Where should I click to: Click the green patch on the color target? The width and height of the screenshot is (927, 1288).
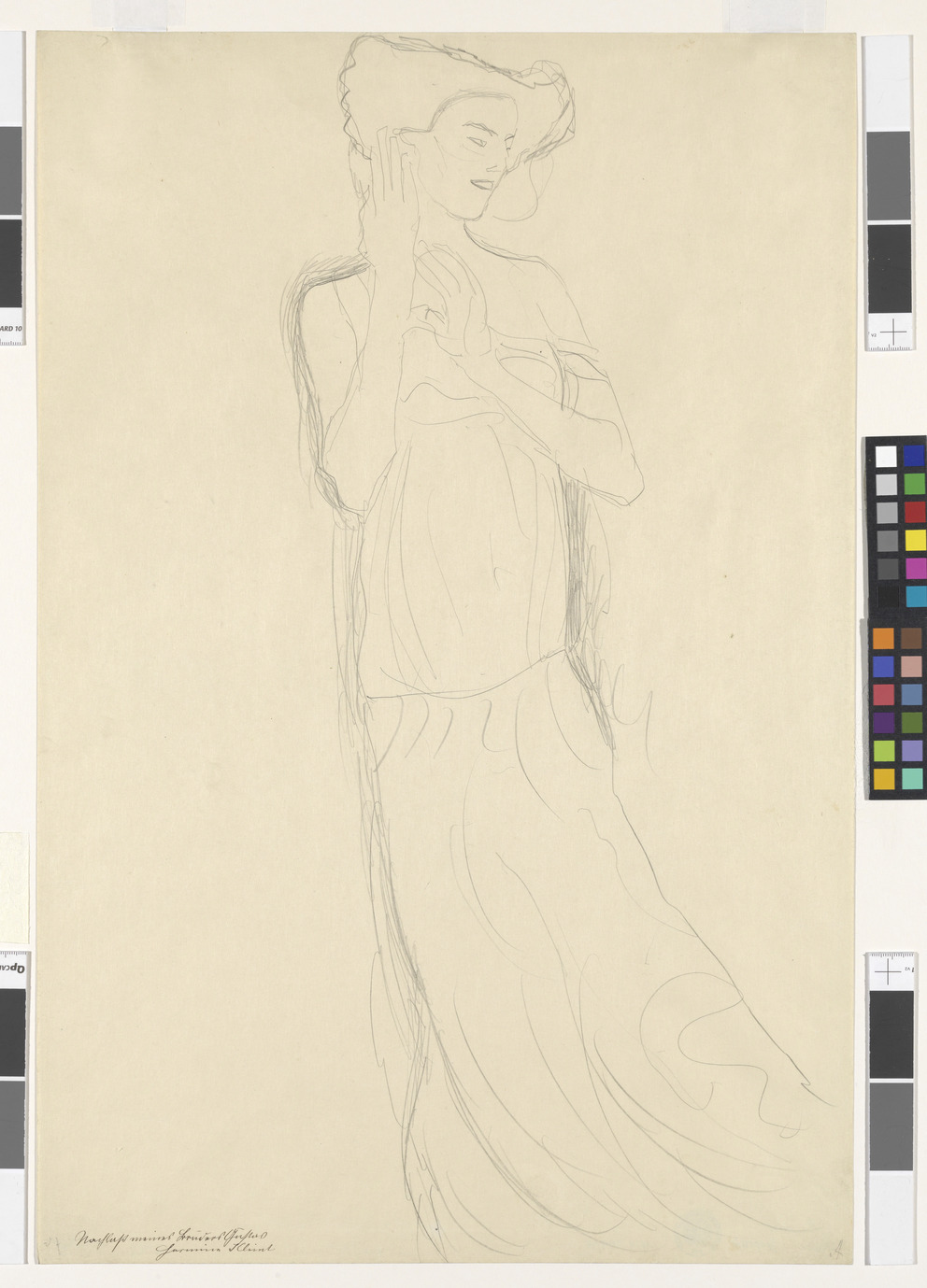(x=914, y=484)
